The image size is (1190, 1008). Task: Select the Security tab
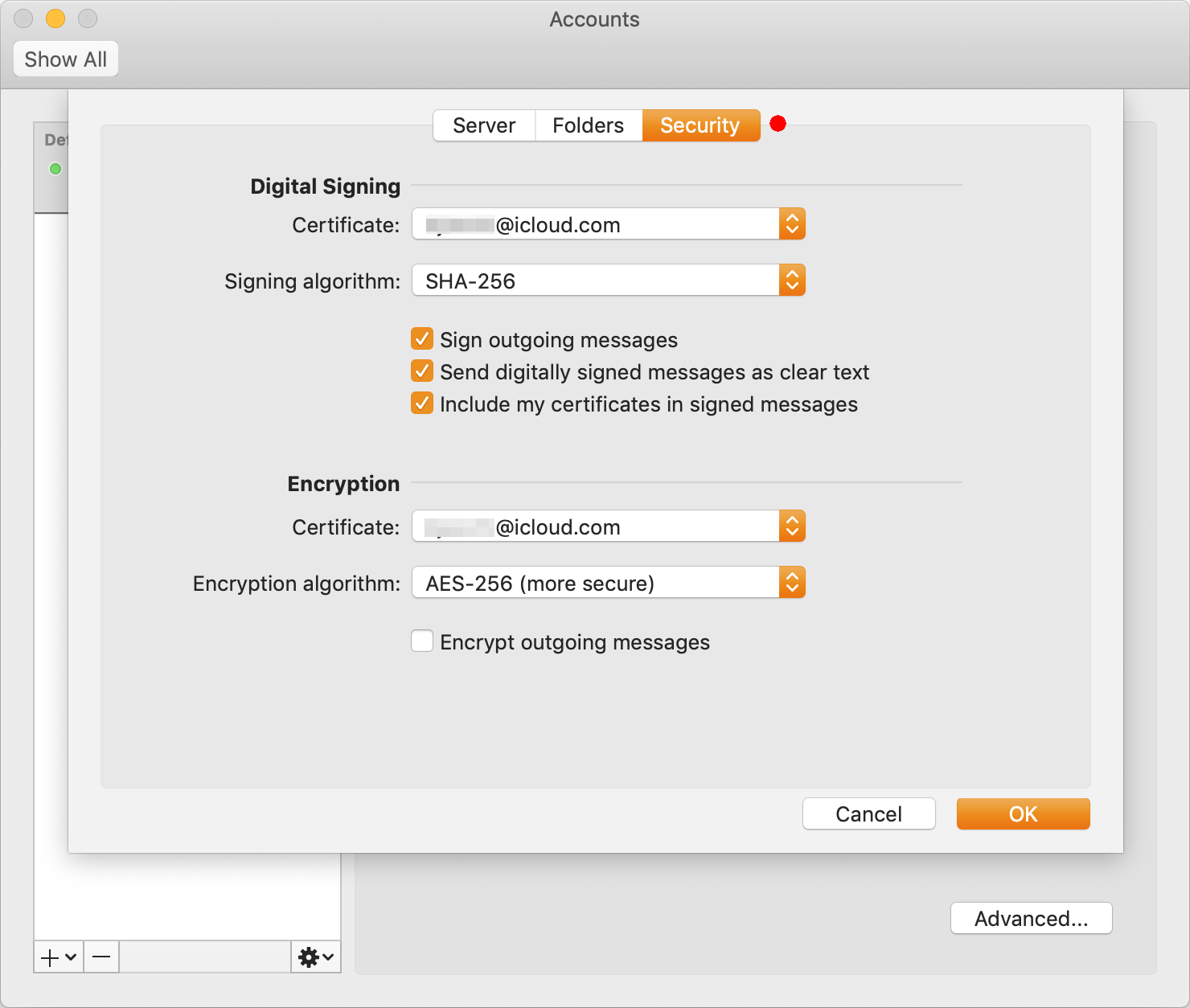[700, 125]
